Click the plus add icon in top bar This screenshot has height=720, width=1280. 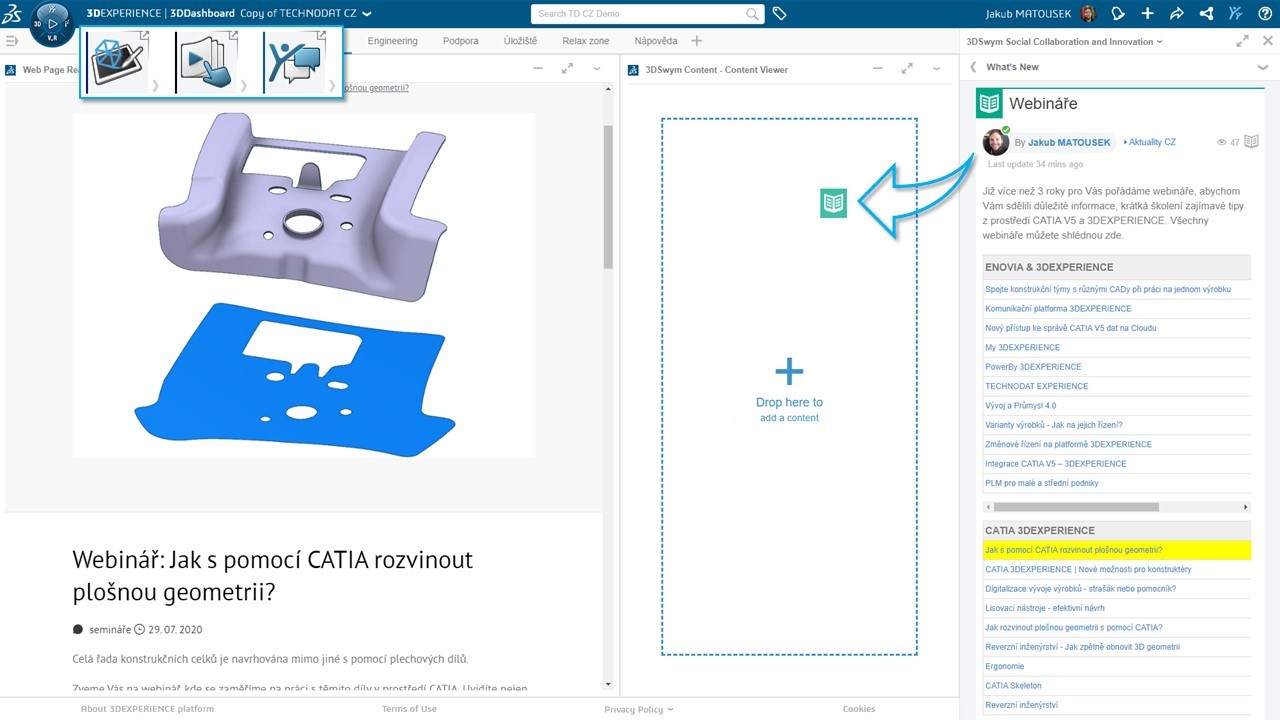pos(1147,14)
